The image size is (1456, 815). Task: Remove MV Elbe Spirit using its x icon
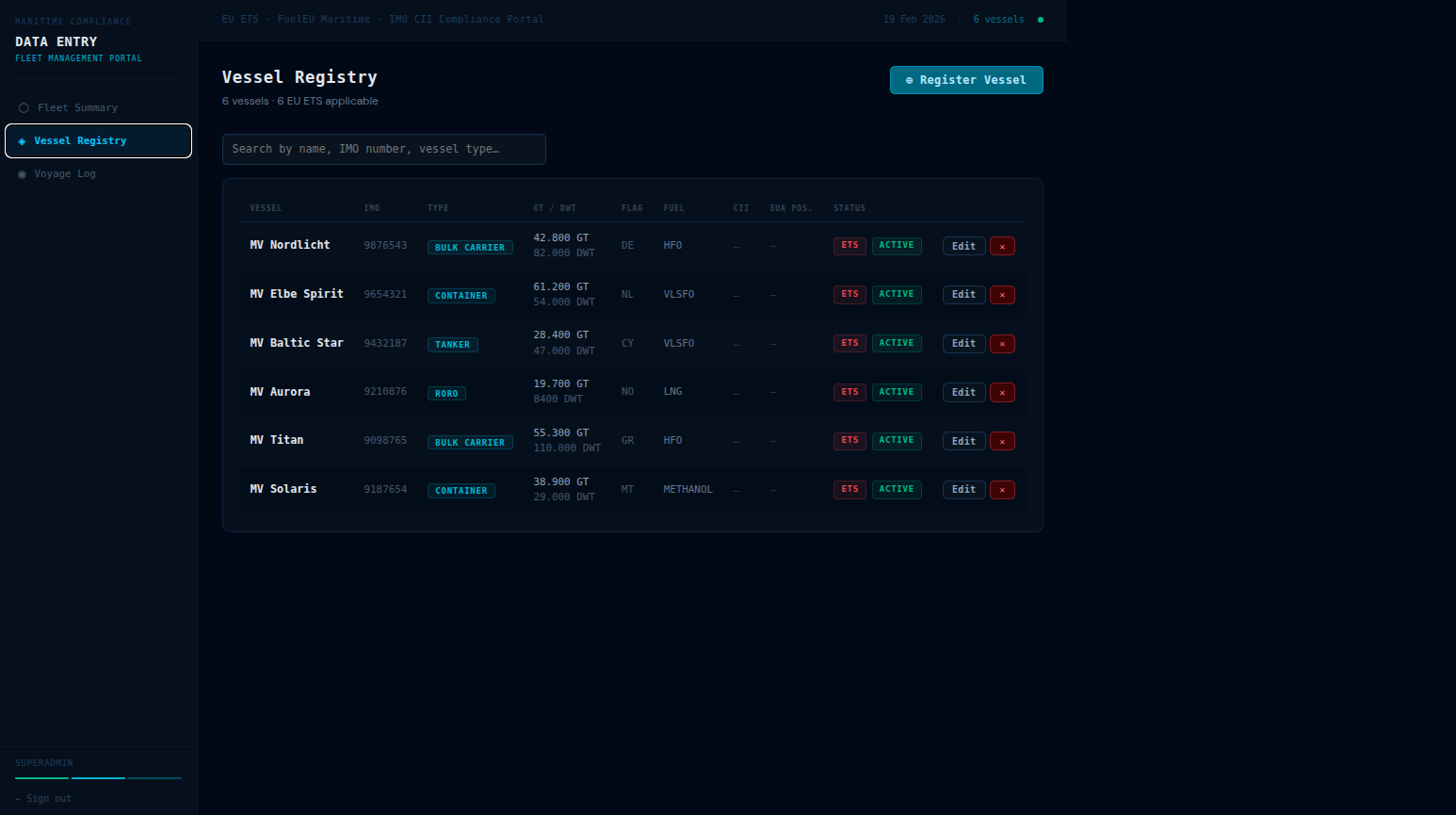coord(1002,295)
